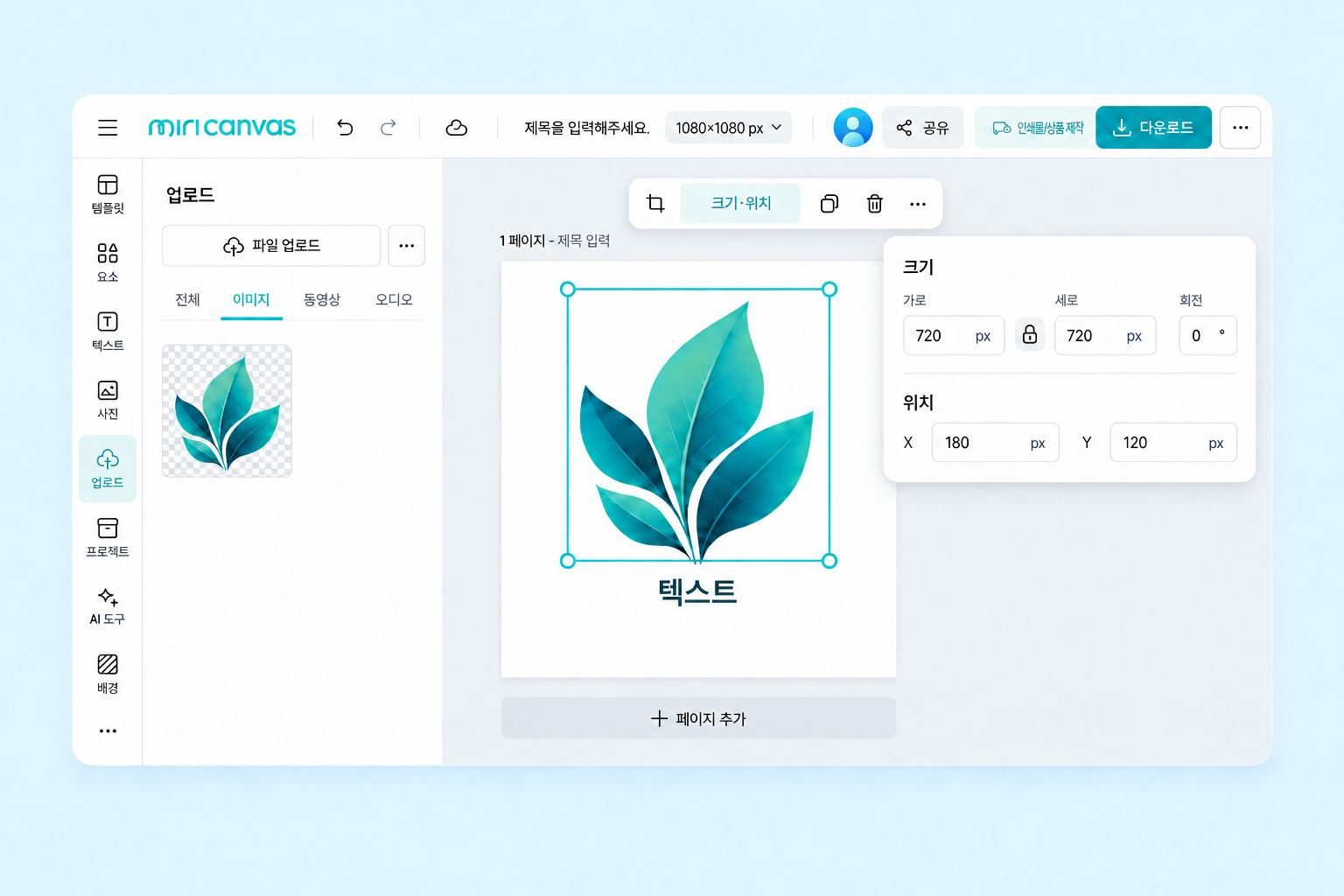Image resolution: width=1344 pixels, height=896 pixels.
Task: Click the 공유 share button
Action: (922, 128)
